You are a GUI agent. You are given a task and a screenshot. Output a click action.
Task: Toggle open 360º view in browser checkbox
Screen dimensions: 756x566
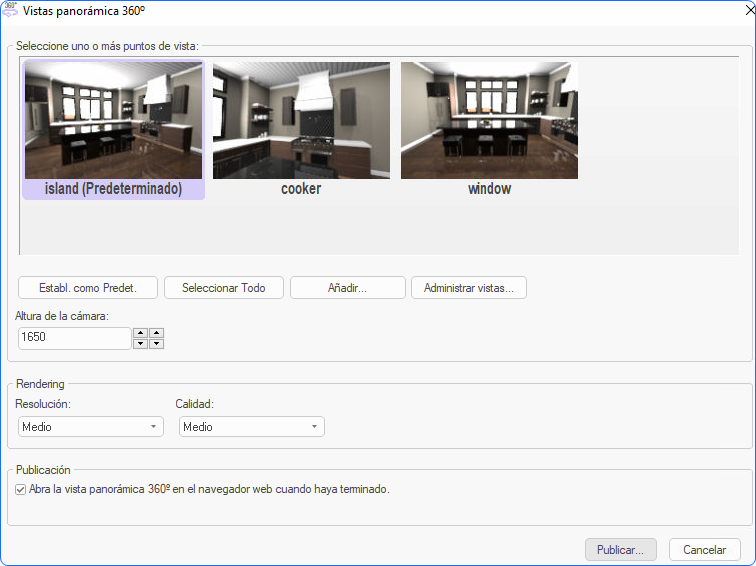[20, 490]
